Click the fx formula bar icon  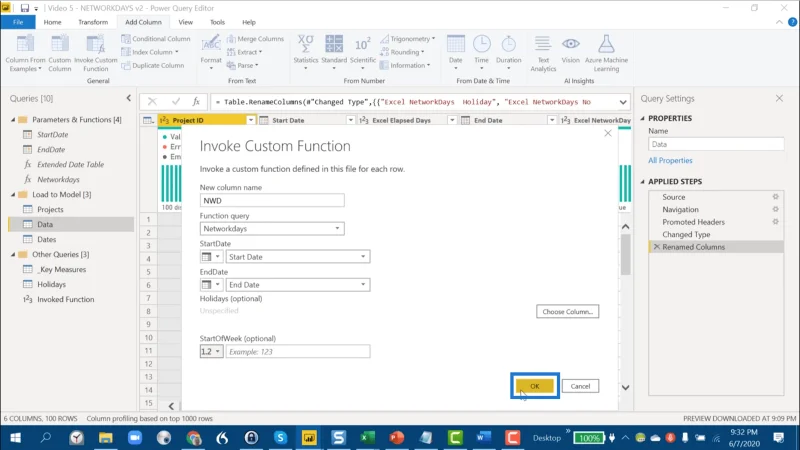(x=196, y=102)
